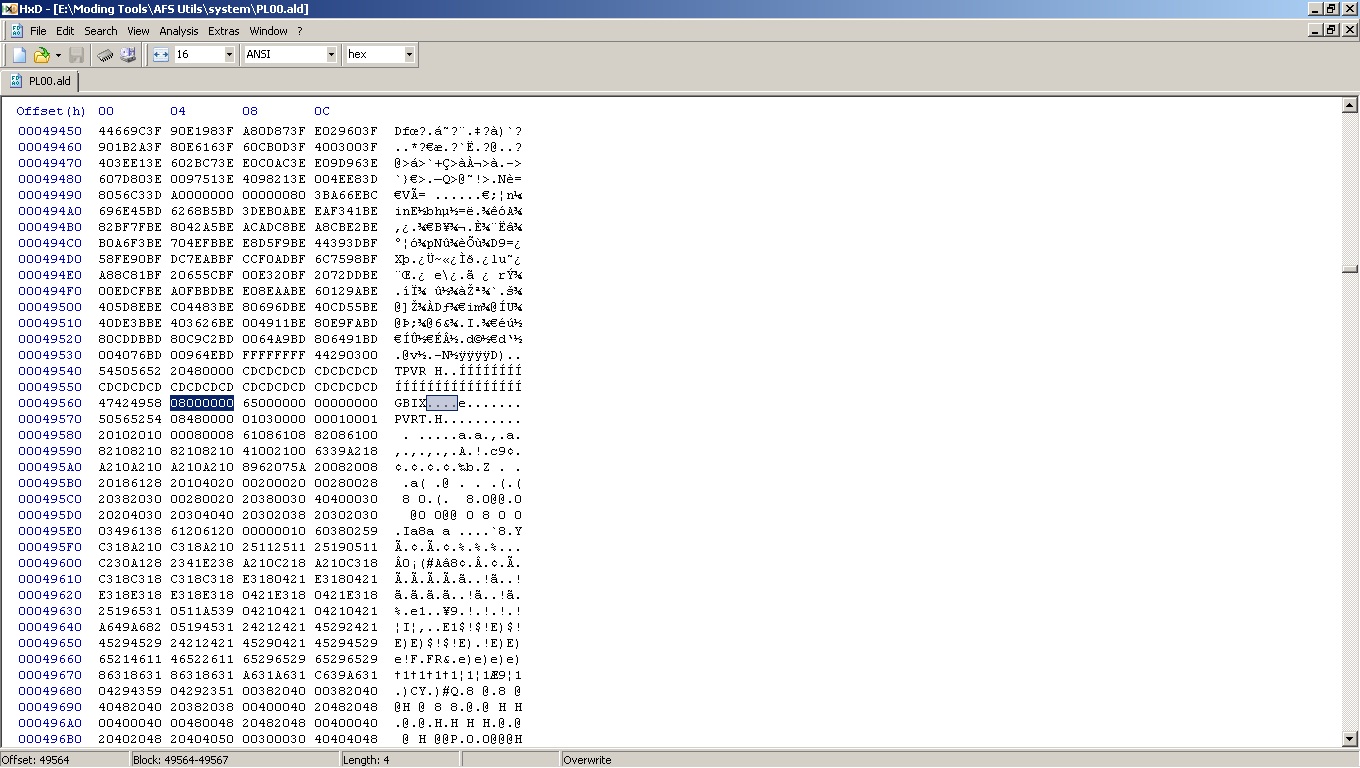Click the decoded text starting with TPVR

coord(458,371)
